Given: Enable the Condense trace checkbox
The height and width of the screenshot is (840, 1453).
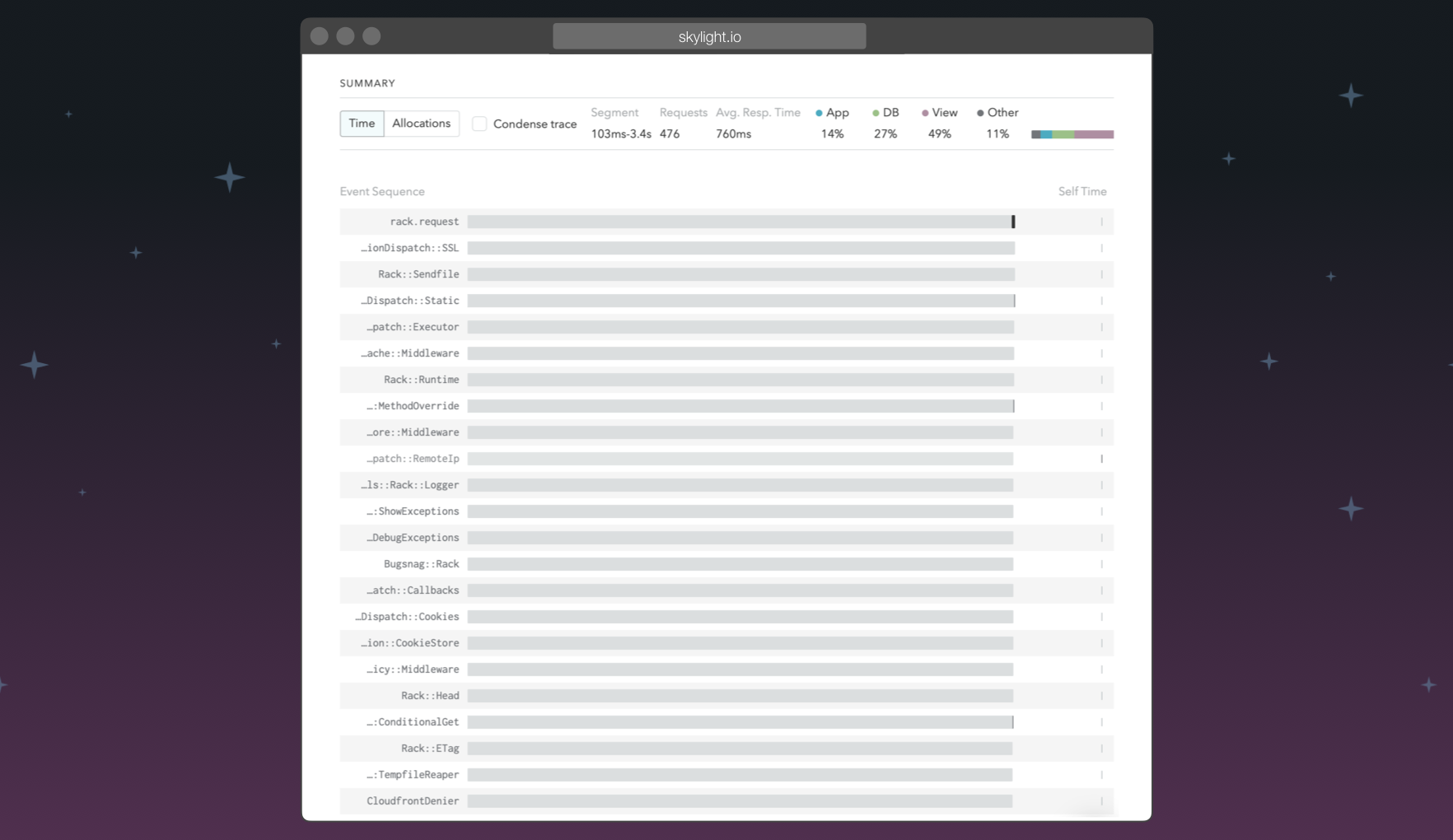Looking at the screenshot, I should [x=479, y=124].
